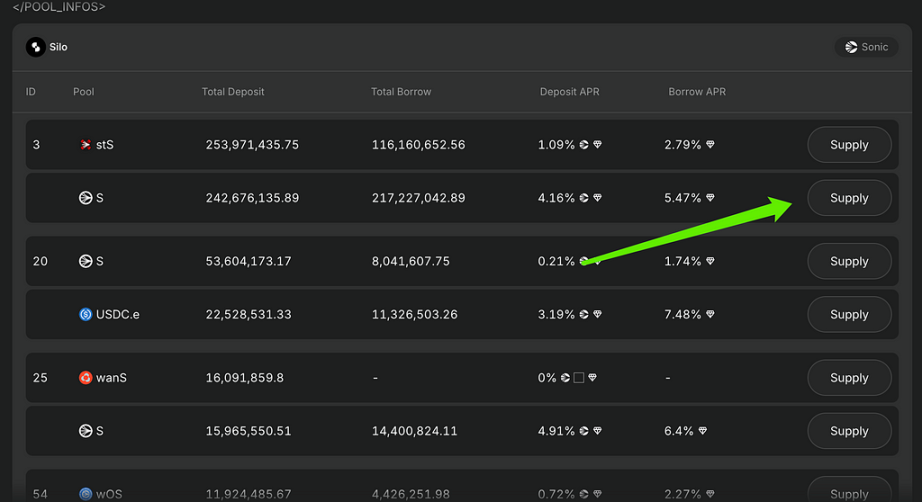The image size is (922, 502).
Task: Supply to the S row with 15,965,550.51 deposit
Action: click(x=849, y=431)
